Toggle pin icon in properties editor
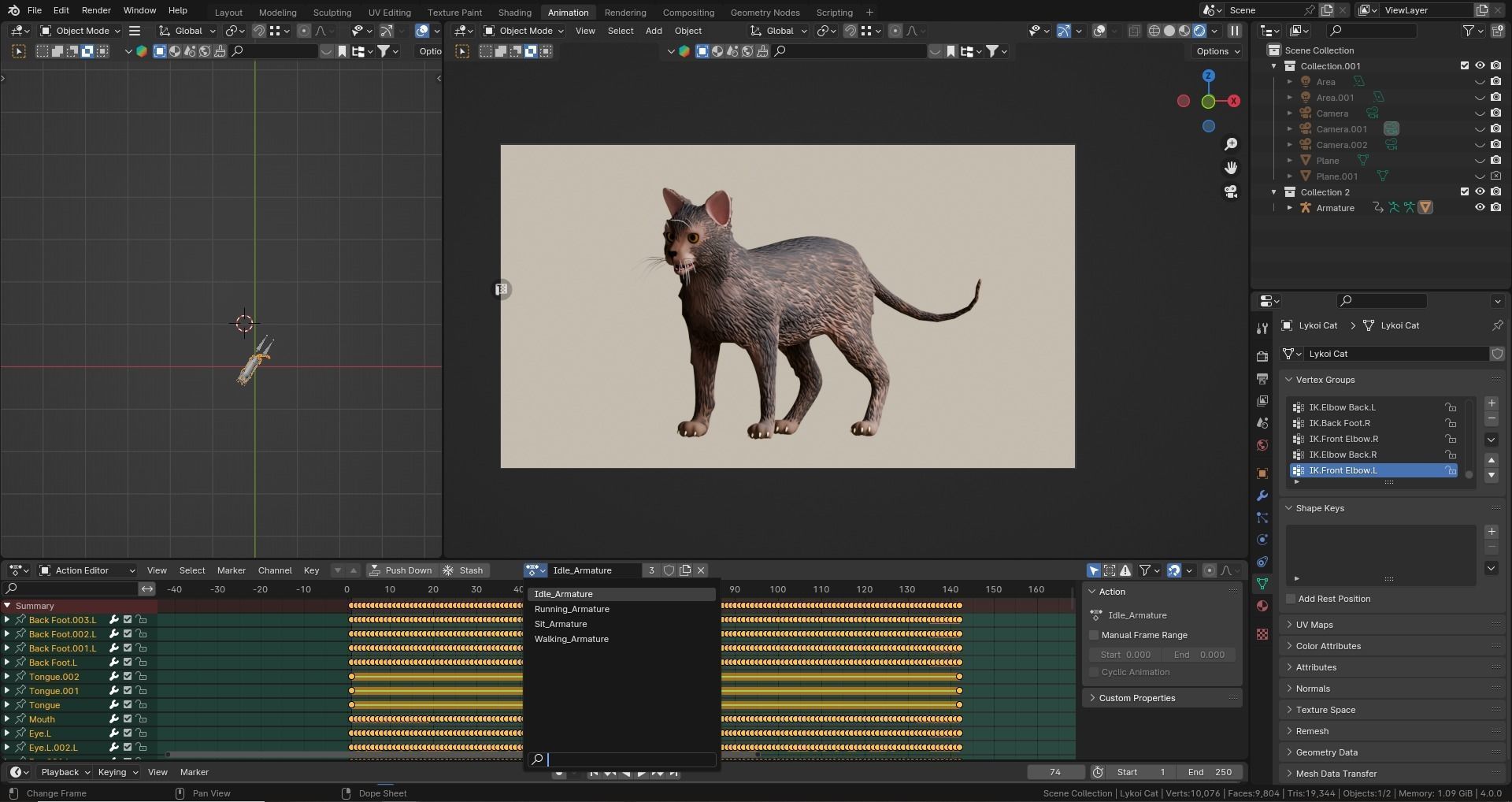 click(x=1497, y=325)
